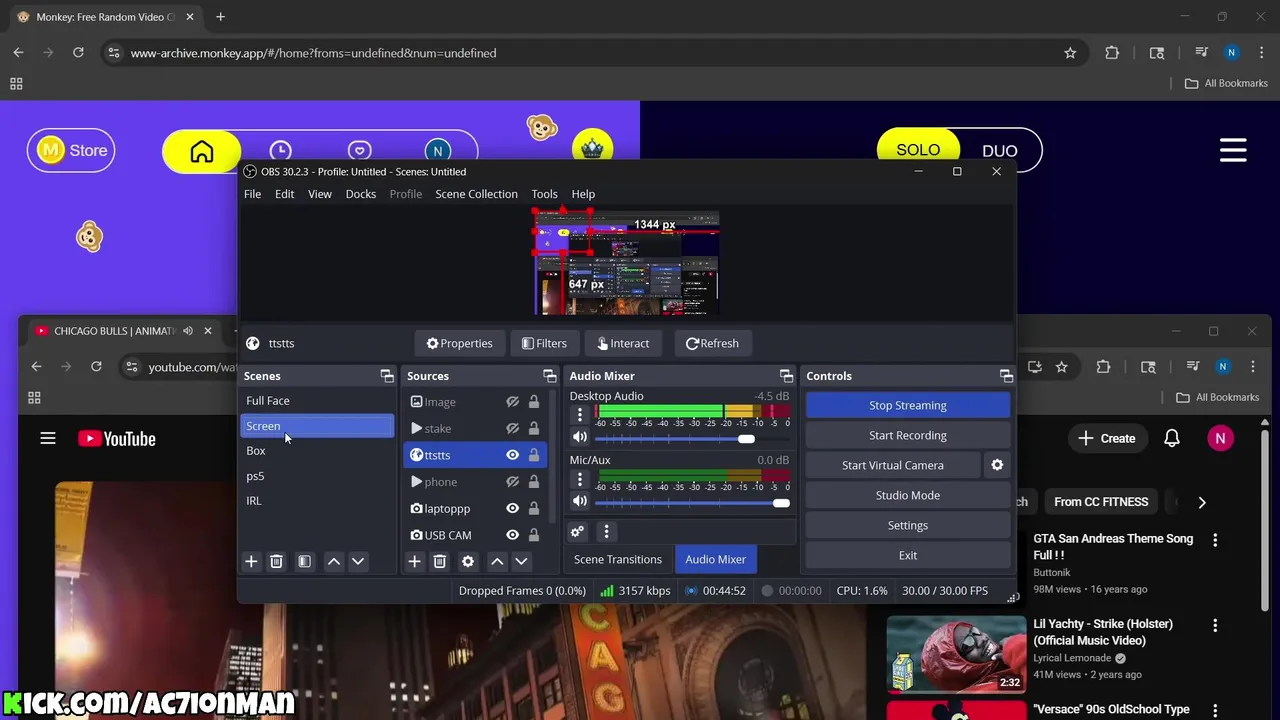Hide the laptoppp source
The height and width of the screenshot is (720, 1280).
pyautogui.click(x=512, y=508)
